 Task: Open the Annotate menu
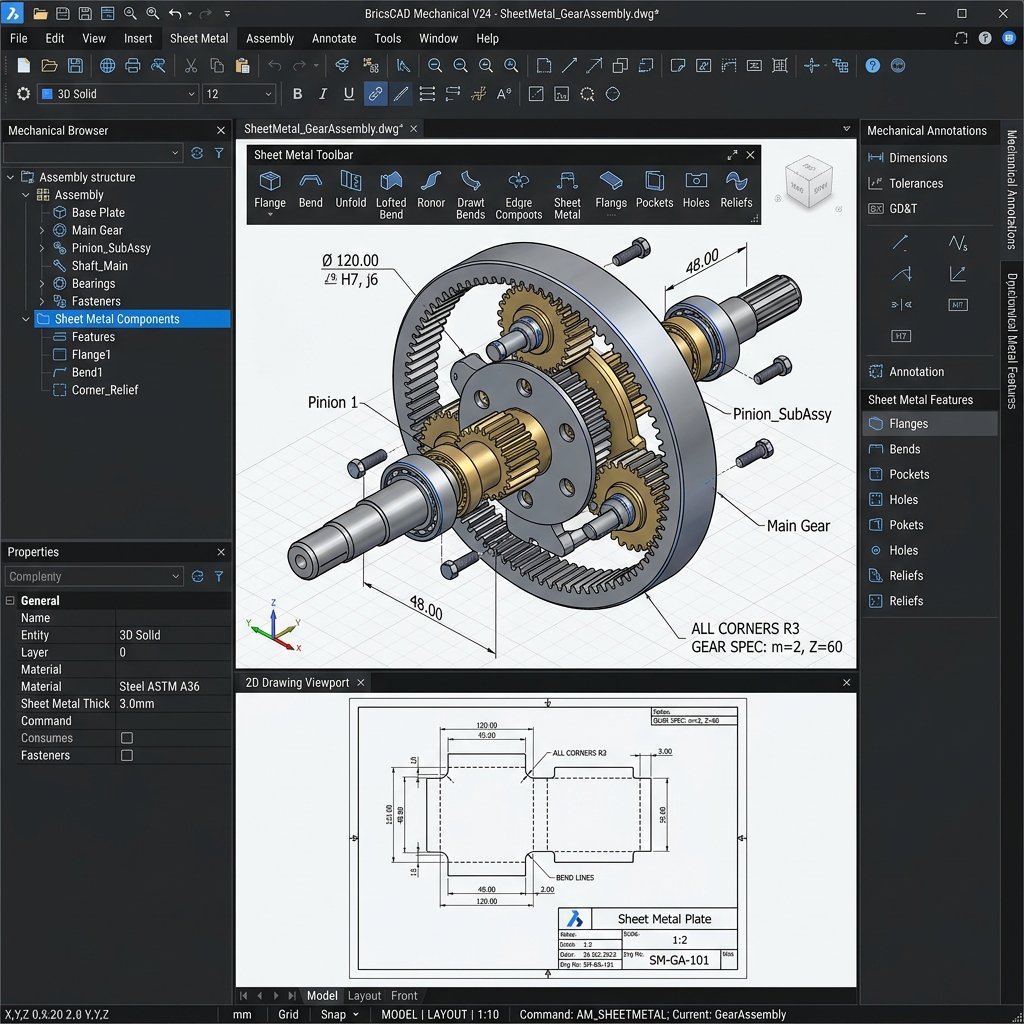[x=334, y=39]
